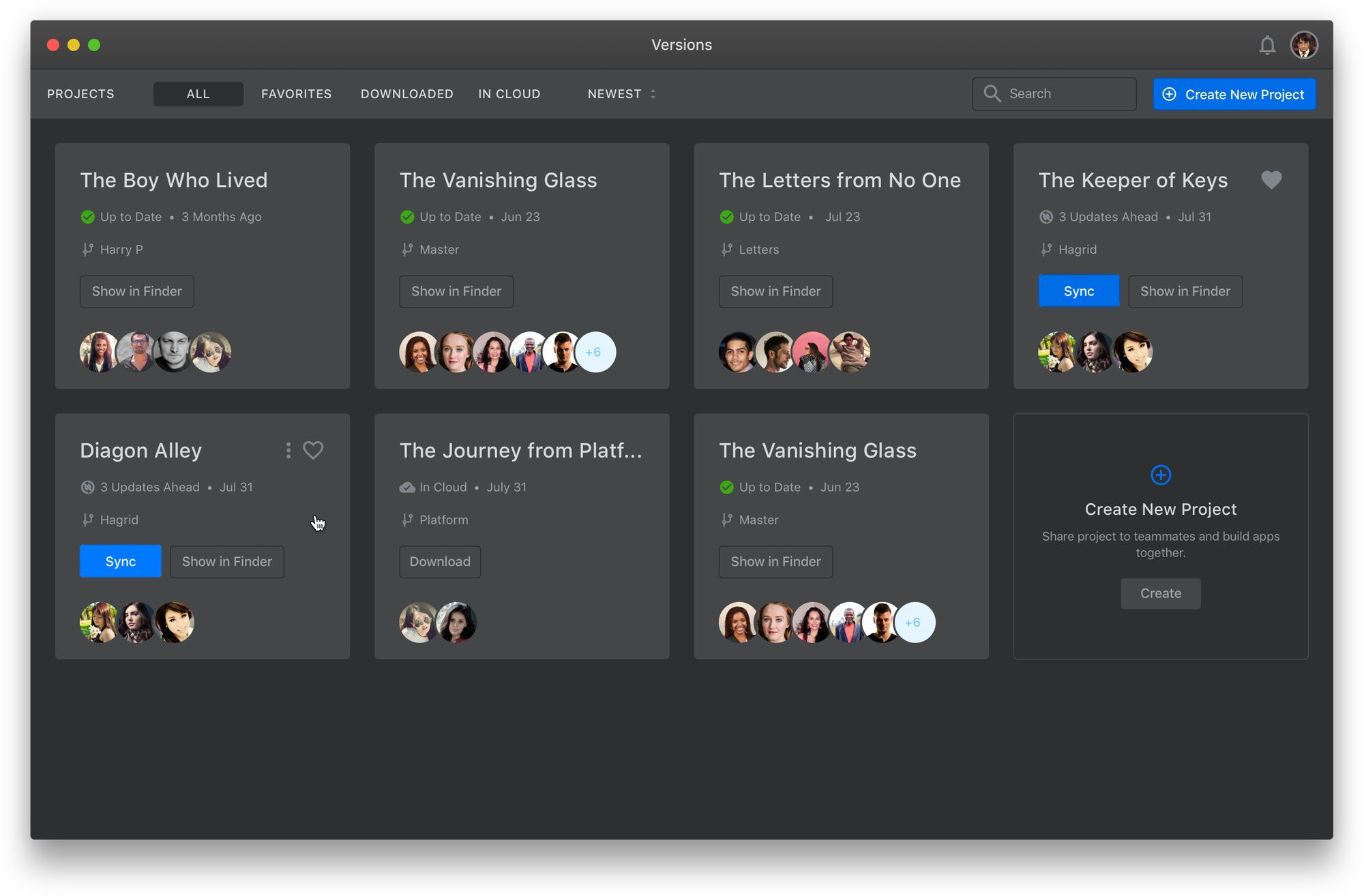The height and width of the screenshot is (896, 1364).
Task: Sync the Diagon Alley project
Action: (121, 561)
